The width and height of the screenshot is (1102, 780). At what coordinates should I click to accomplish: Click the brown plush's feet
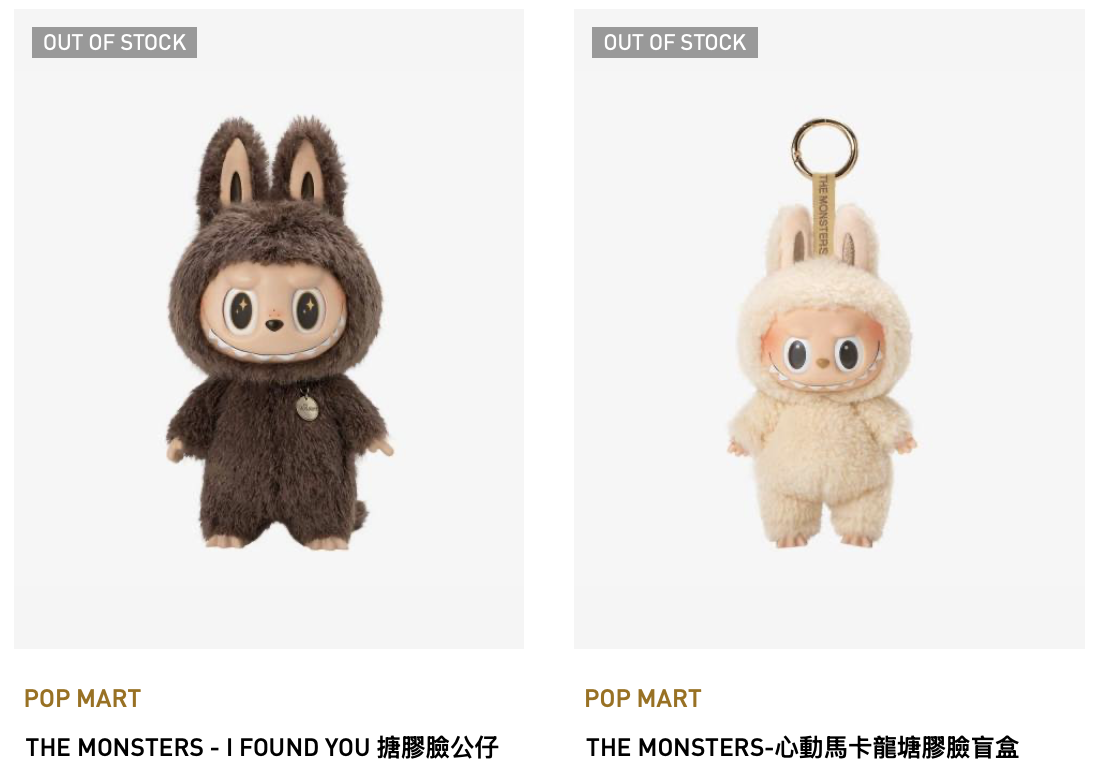[x=276, y=542]
